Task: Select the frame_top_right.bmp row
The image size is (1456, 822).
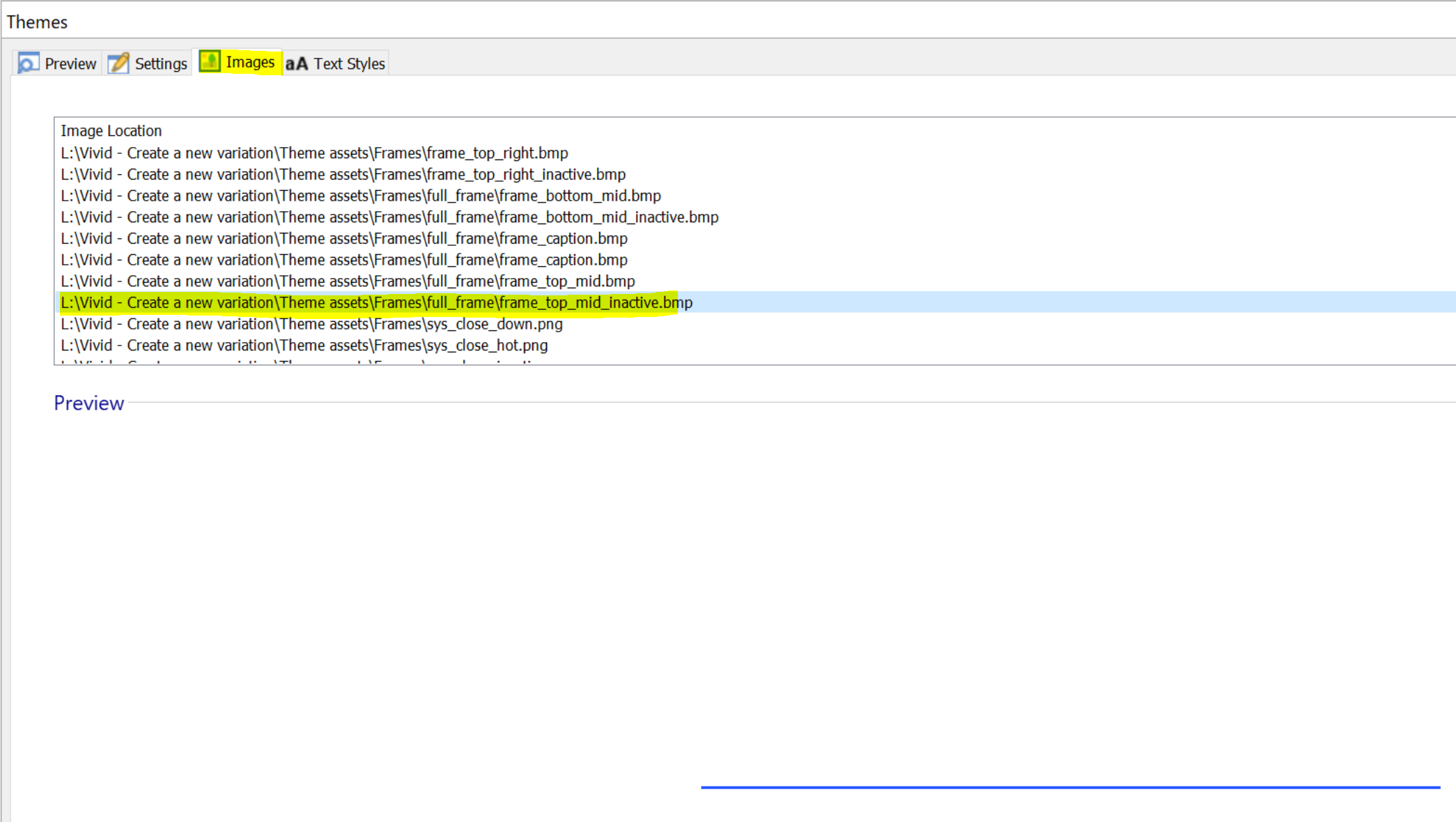Action: click(x=755, y=153)
